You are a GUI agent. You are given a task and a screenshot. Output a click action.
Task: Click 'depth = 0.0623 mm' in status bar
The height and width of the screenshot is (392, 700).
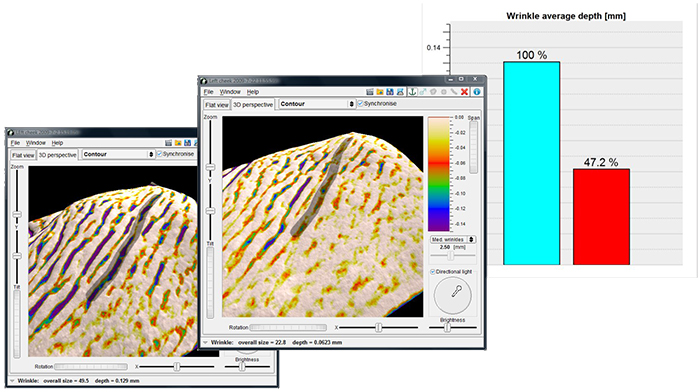pos(317,342)
